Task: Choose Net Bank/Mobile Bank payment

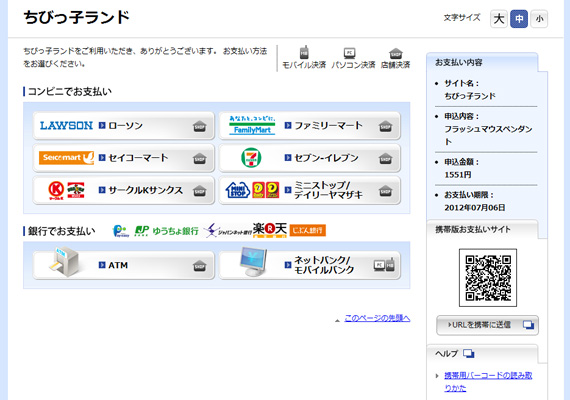Action: pos(309,265)
